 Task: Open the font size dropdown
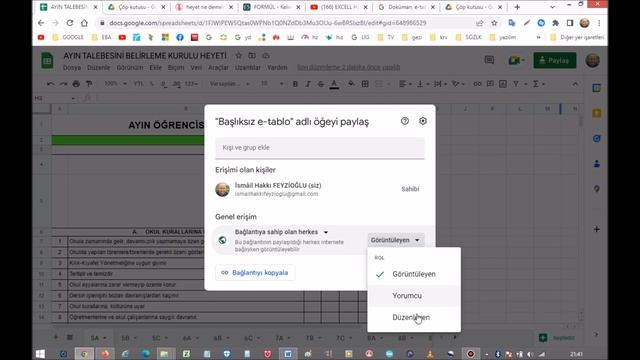coord(272,84)
